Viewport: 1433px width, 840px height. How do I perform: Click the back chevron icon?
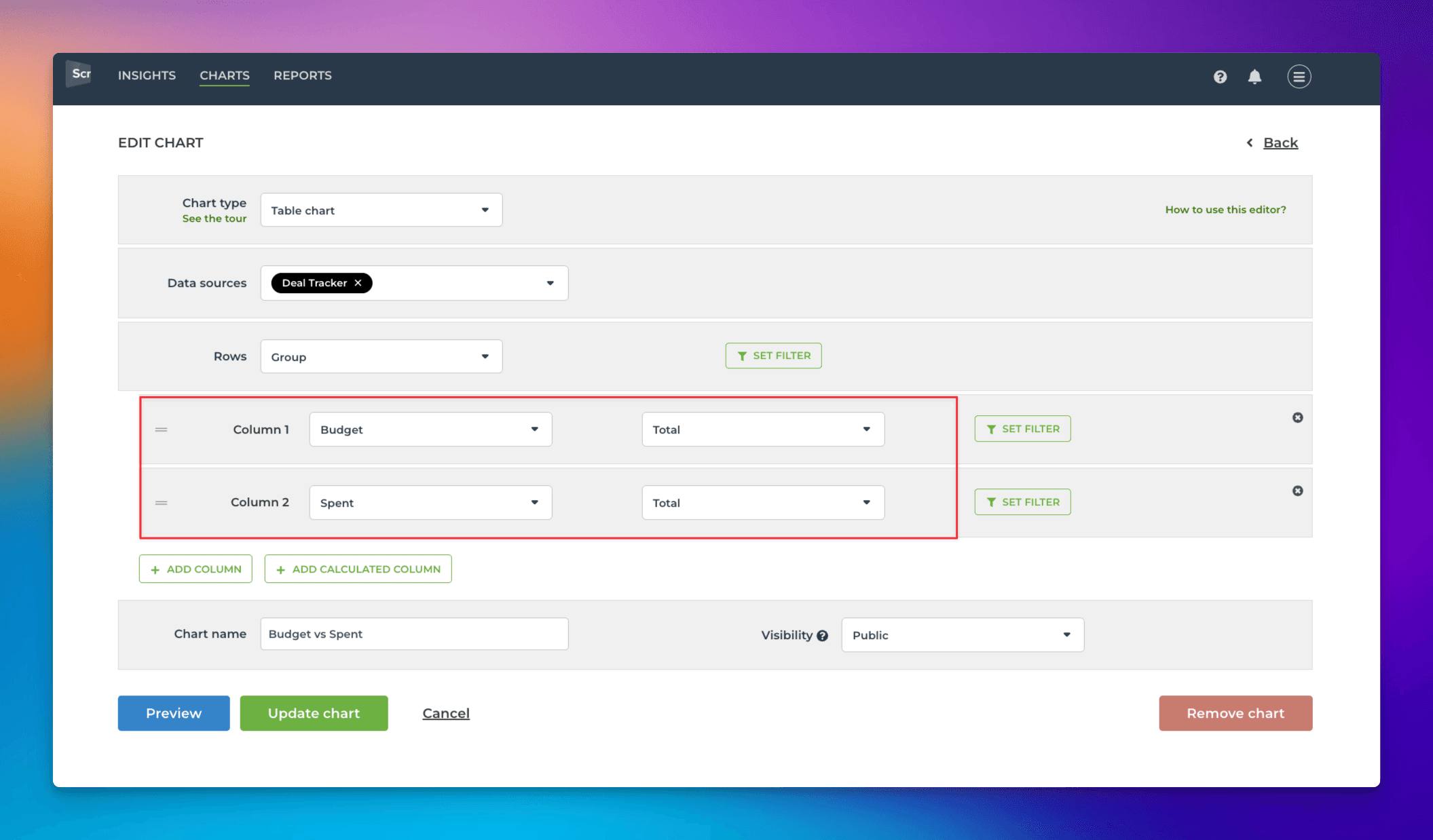point(1250,142)
